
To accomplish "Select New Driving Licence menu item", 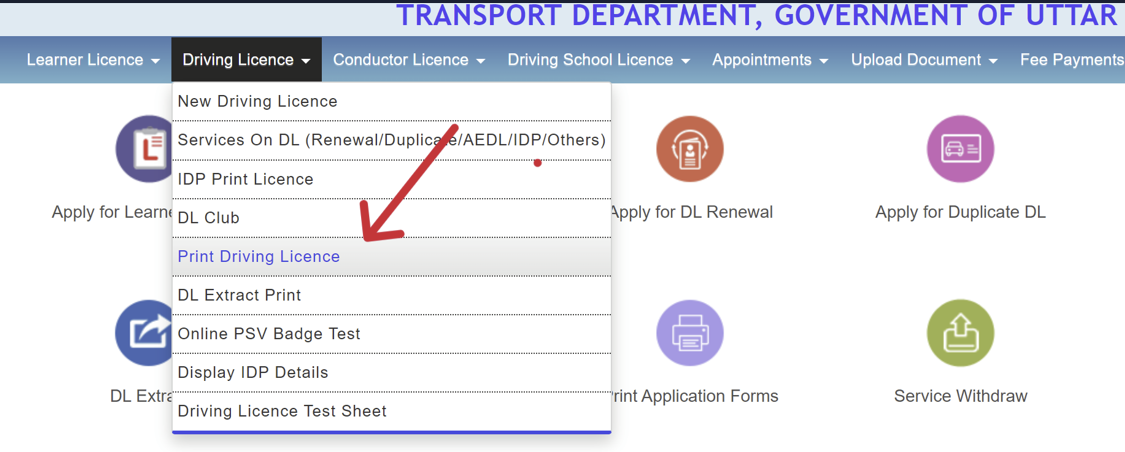I will pyautogui.click(x=258, y=102).
